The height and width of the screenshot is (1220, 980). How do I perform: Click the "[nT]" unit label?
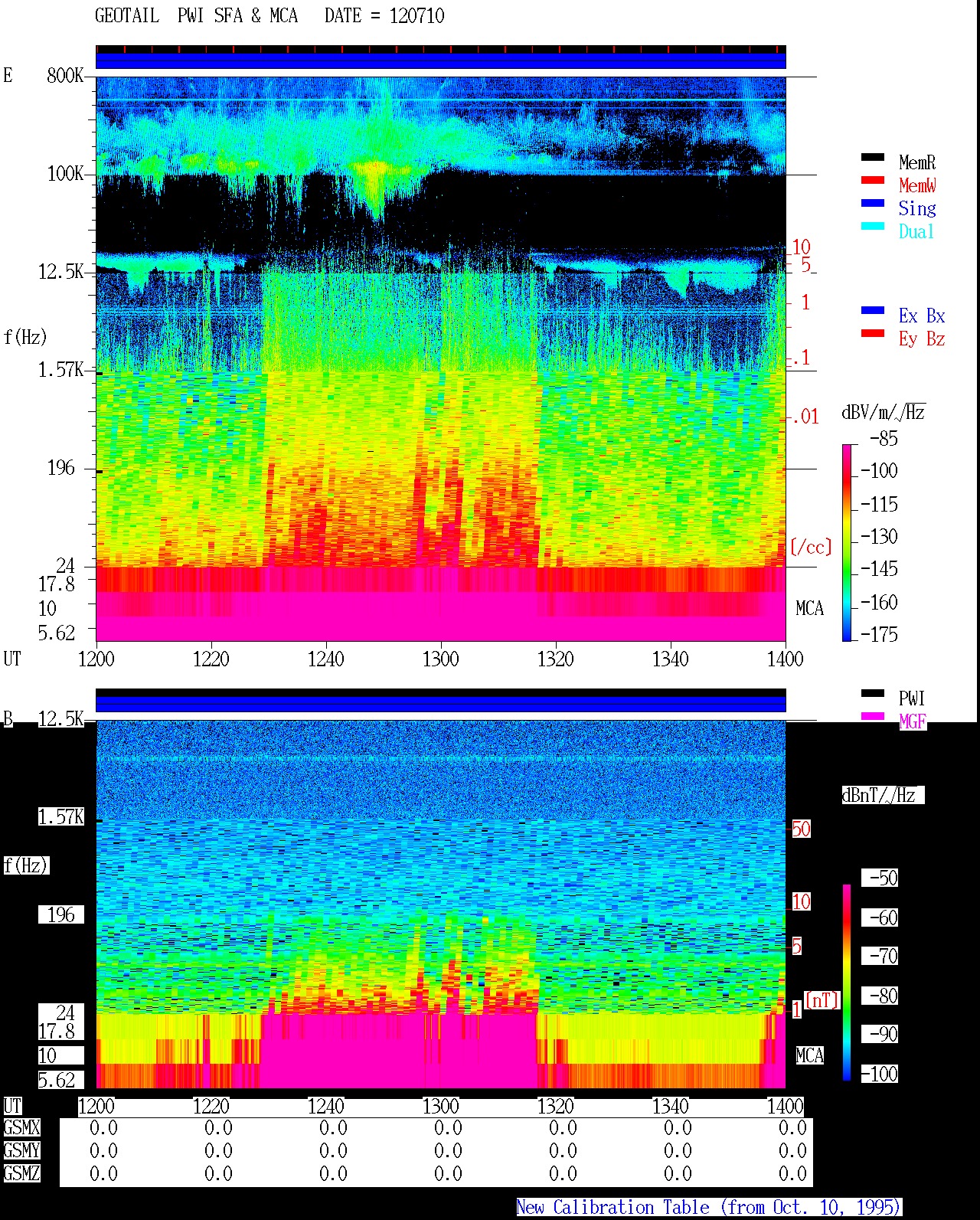822,1000
